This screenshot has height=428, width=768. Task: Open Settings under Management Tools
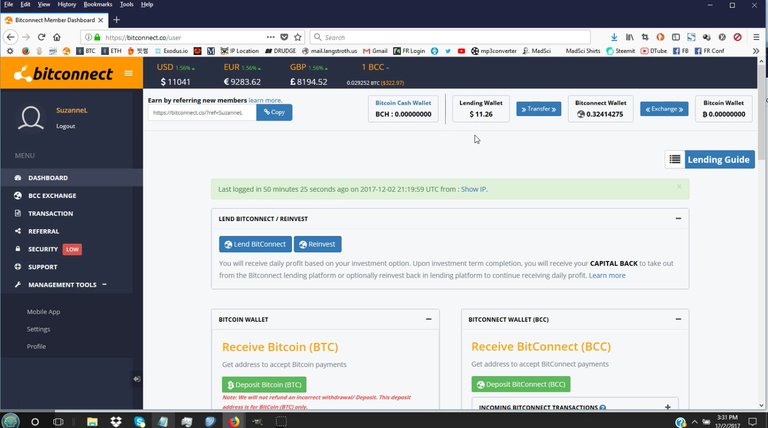tap(38, 329)
